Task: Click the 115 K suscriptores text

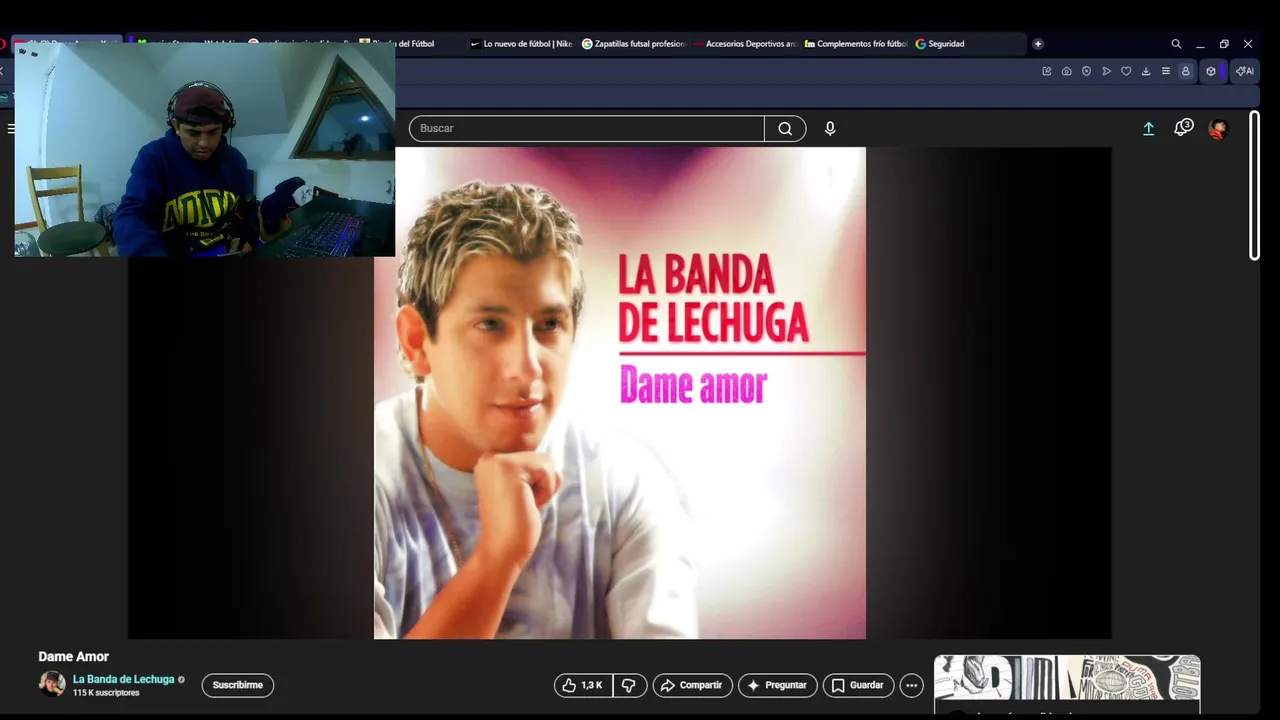Action: pos(106,693)
